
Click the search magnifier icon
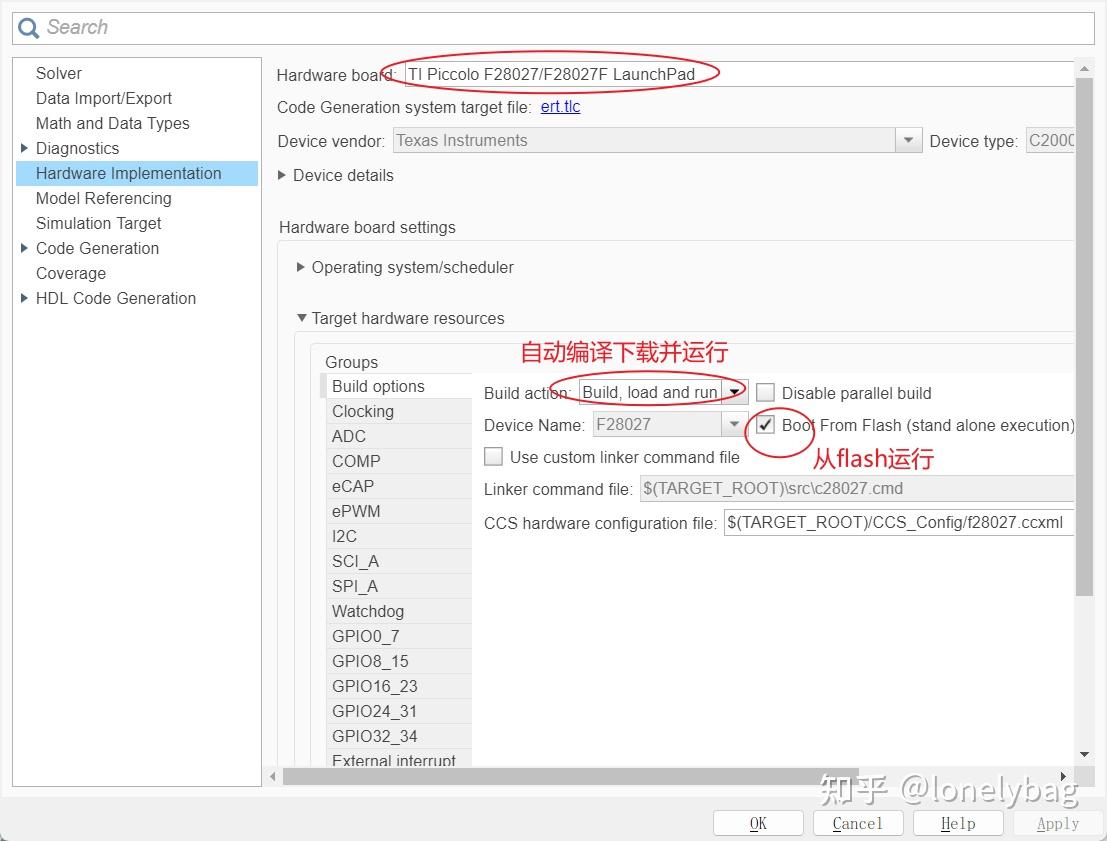tap(28, 28)
